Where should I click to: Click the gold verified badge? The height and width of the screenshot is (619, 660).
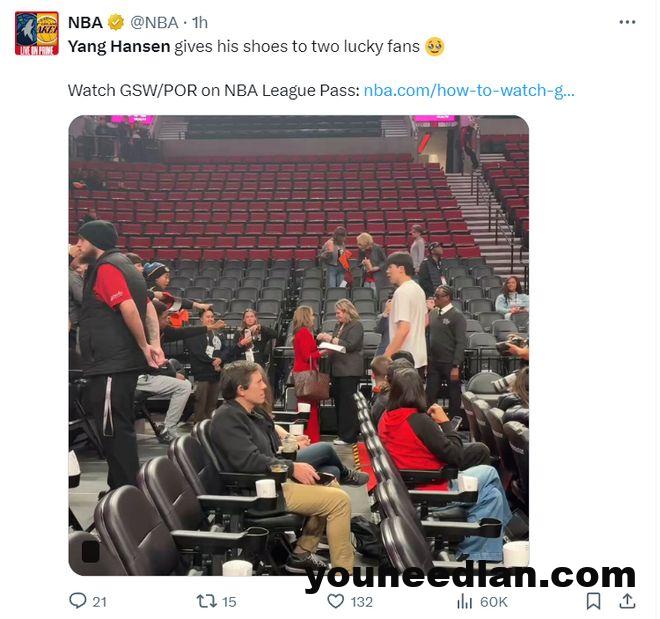coord(117,22)
